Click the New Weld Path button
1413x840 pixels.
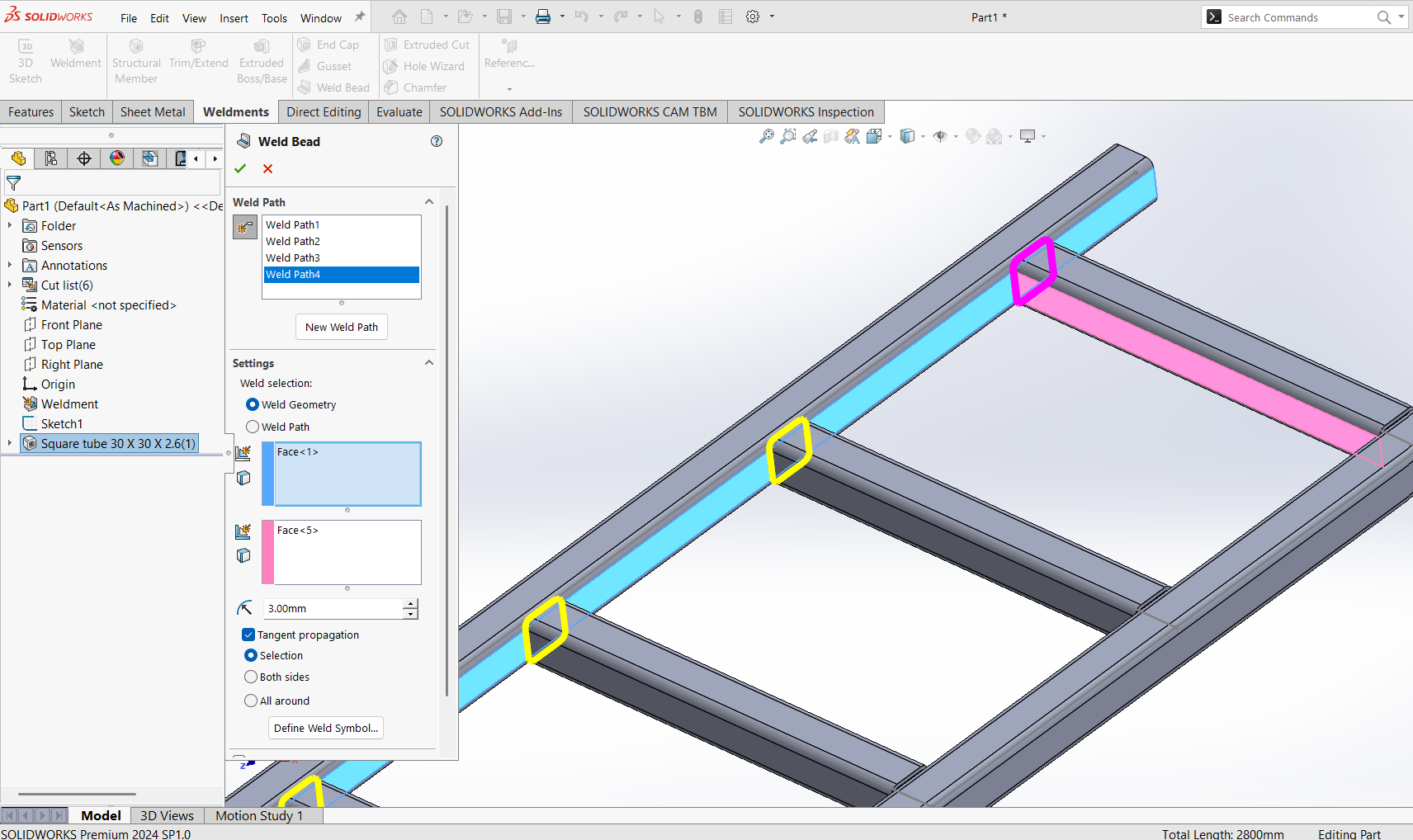tap(342, 327)
